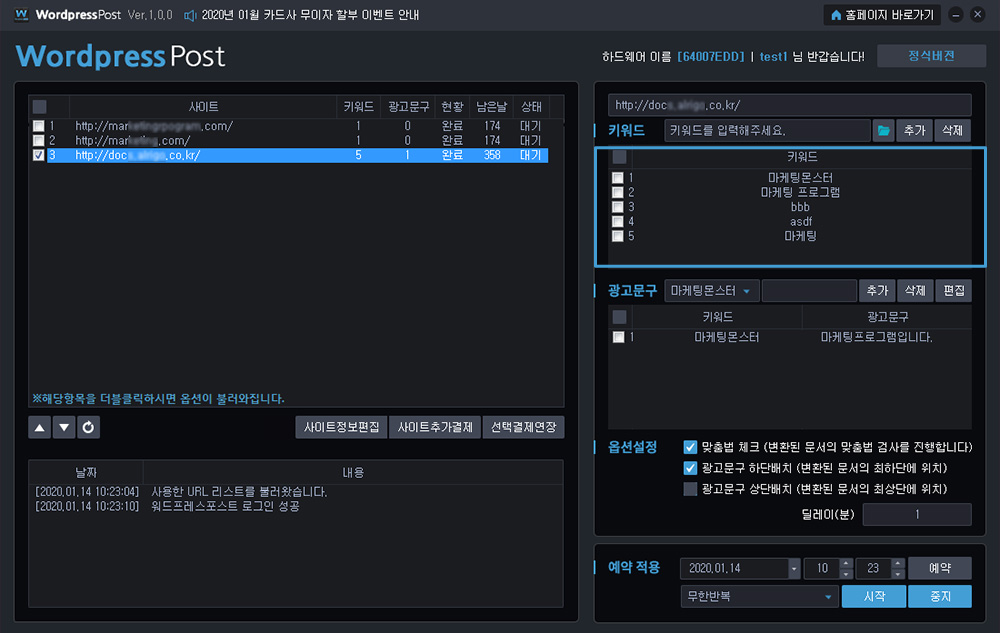Click the WordpressPost app logo icon
Viewport: 1000px width, 633px height.
click(22, 14)
